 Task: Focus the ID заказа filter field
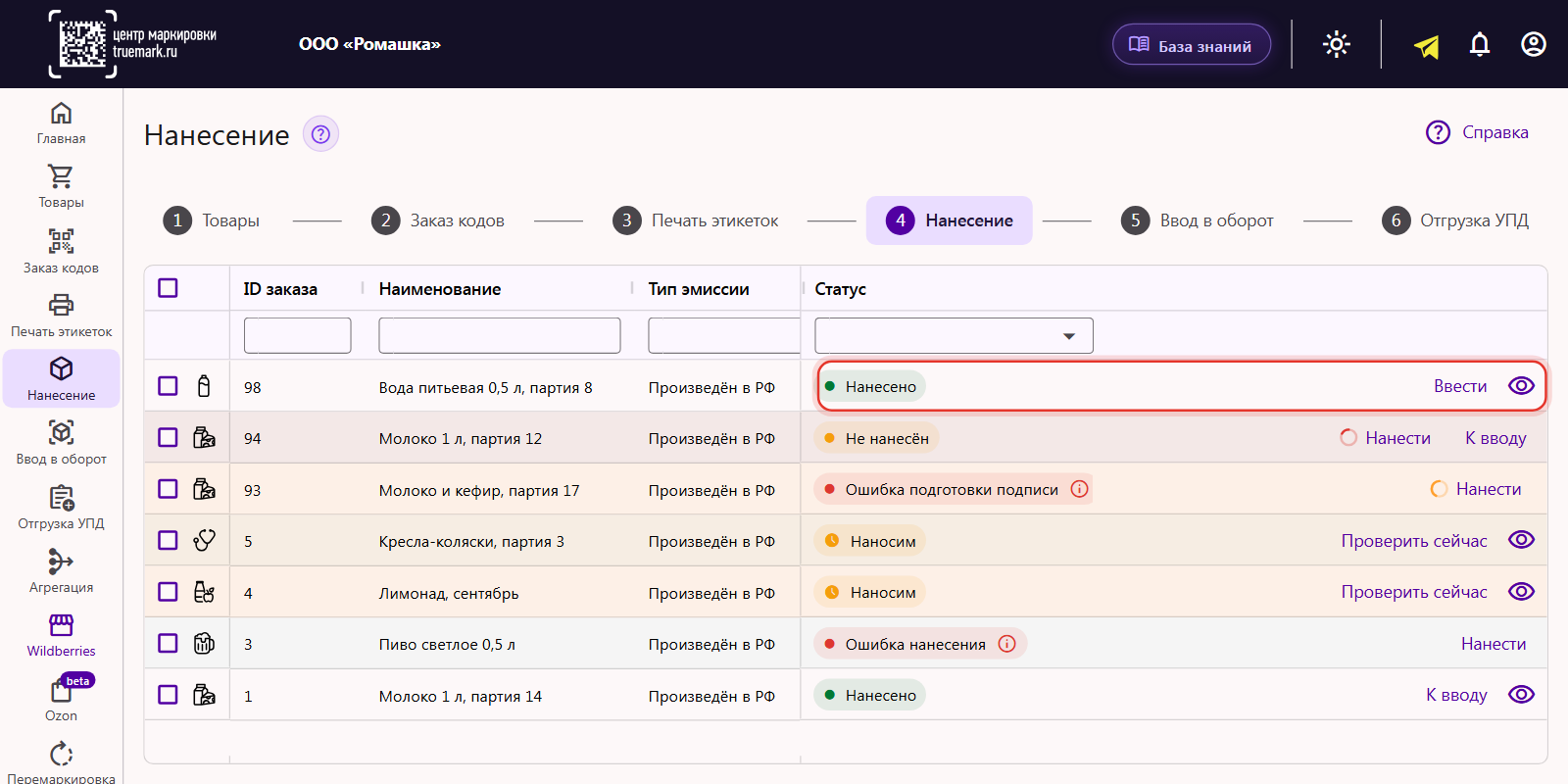click(x=297, y=335)
